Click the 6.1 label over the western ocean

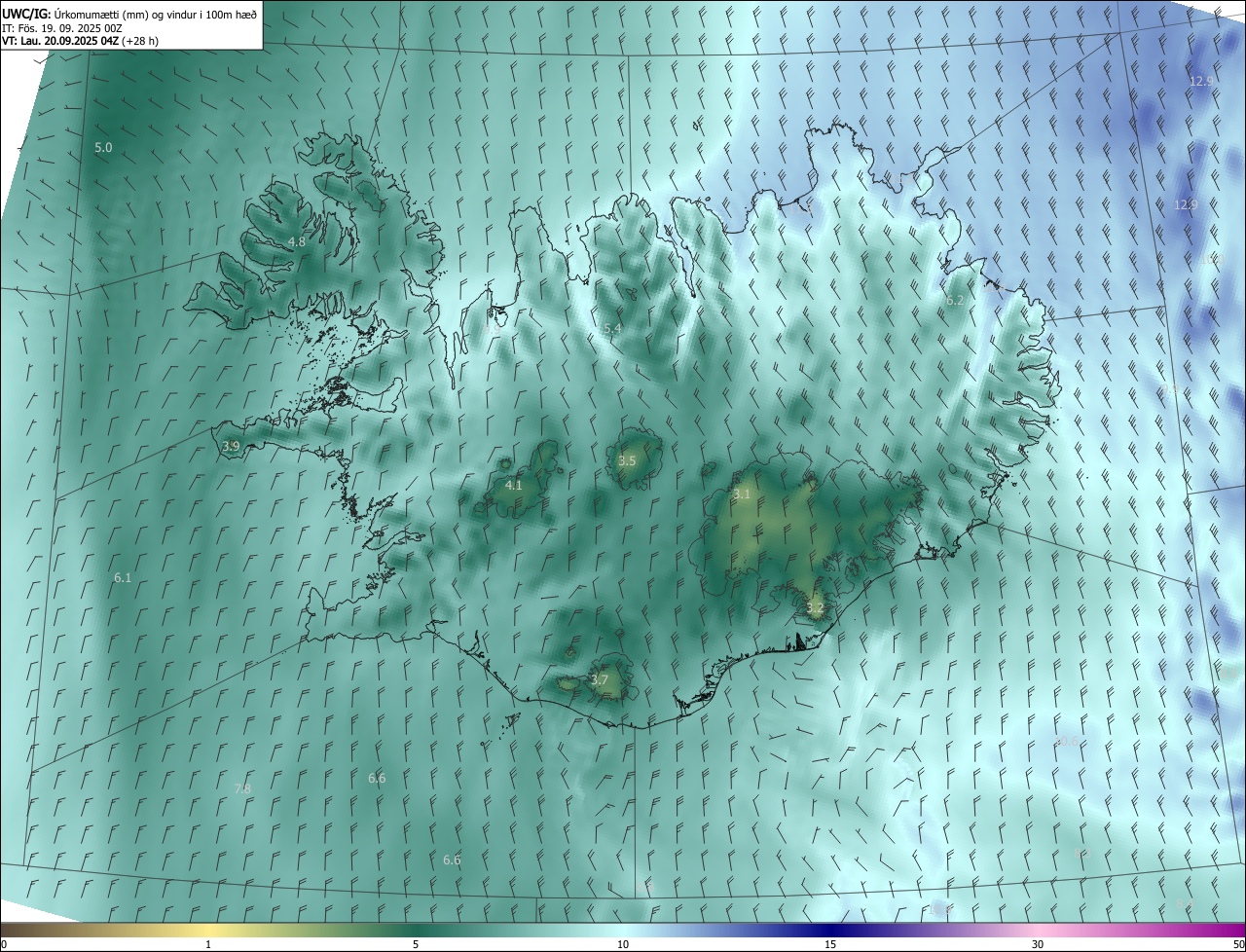click(123, 578)
